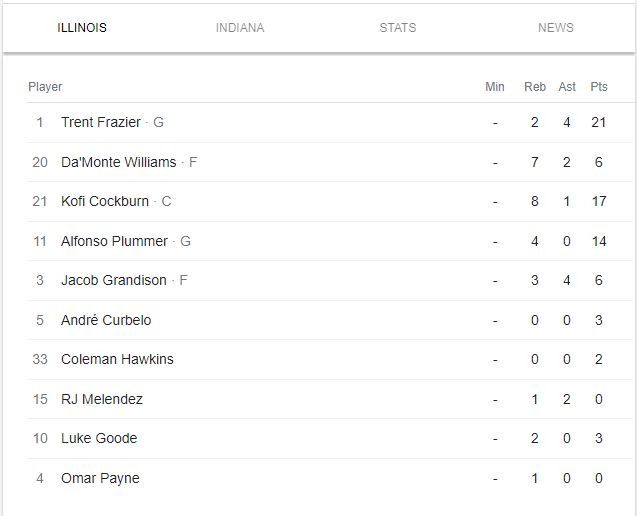This screenshot has width=637, height=516.
Task: Select the News tab
Action: pos(556,28)
